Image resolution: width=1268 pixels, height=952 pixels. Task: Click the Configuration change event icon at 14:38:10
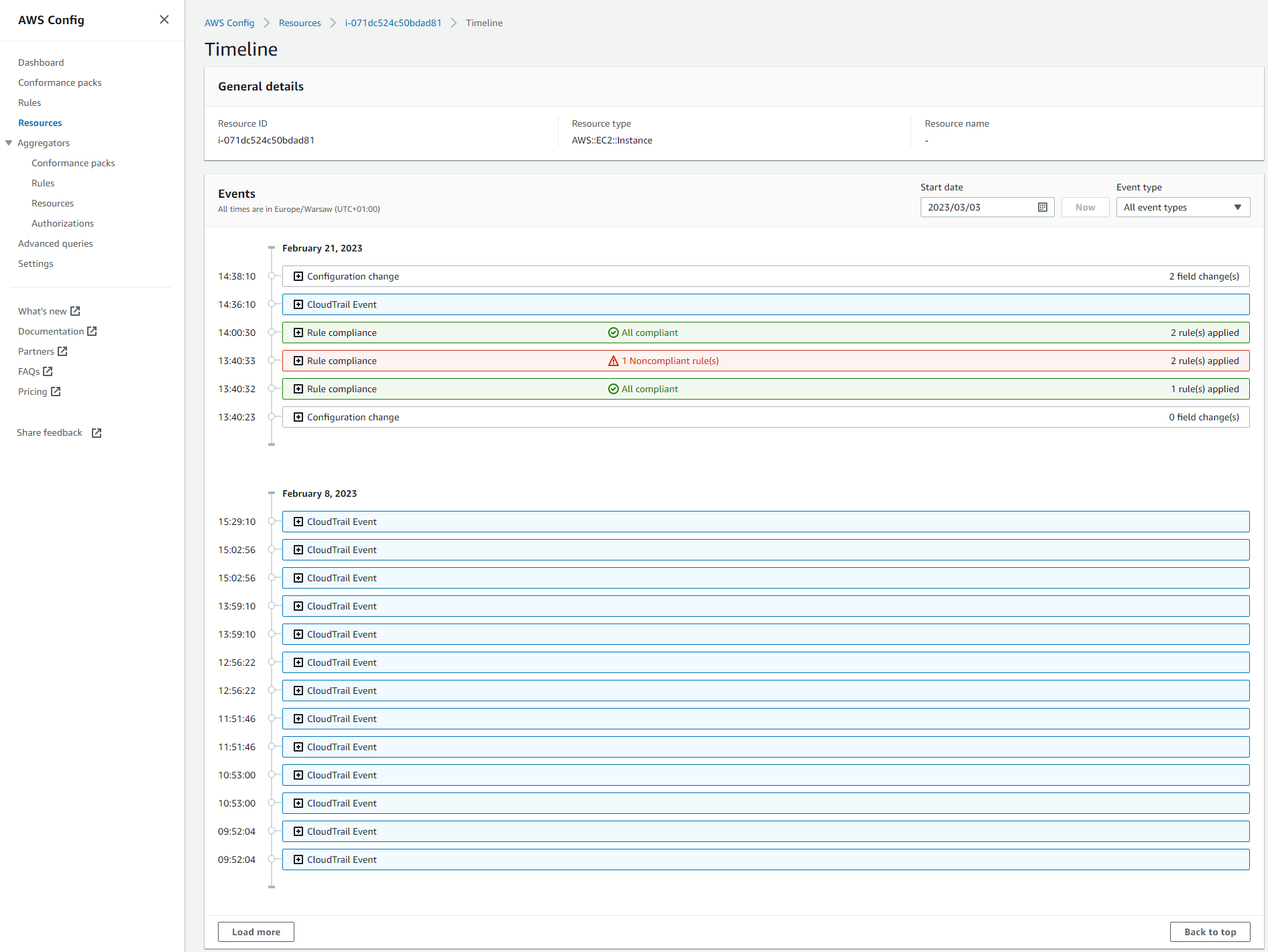pyautogui.click(x=298, y=276)
